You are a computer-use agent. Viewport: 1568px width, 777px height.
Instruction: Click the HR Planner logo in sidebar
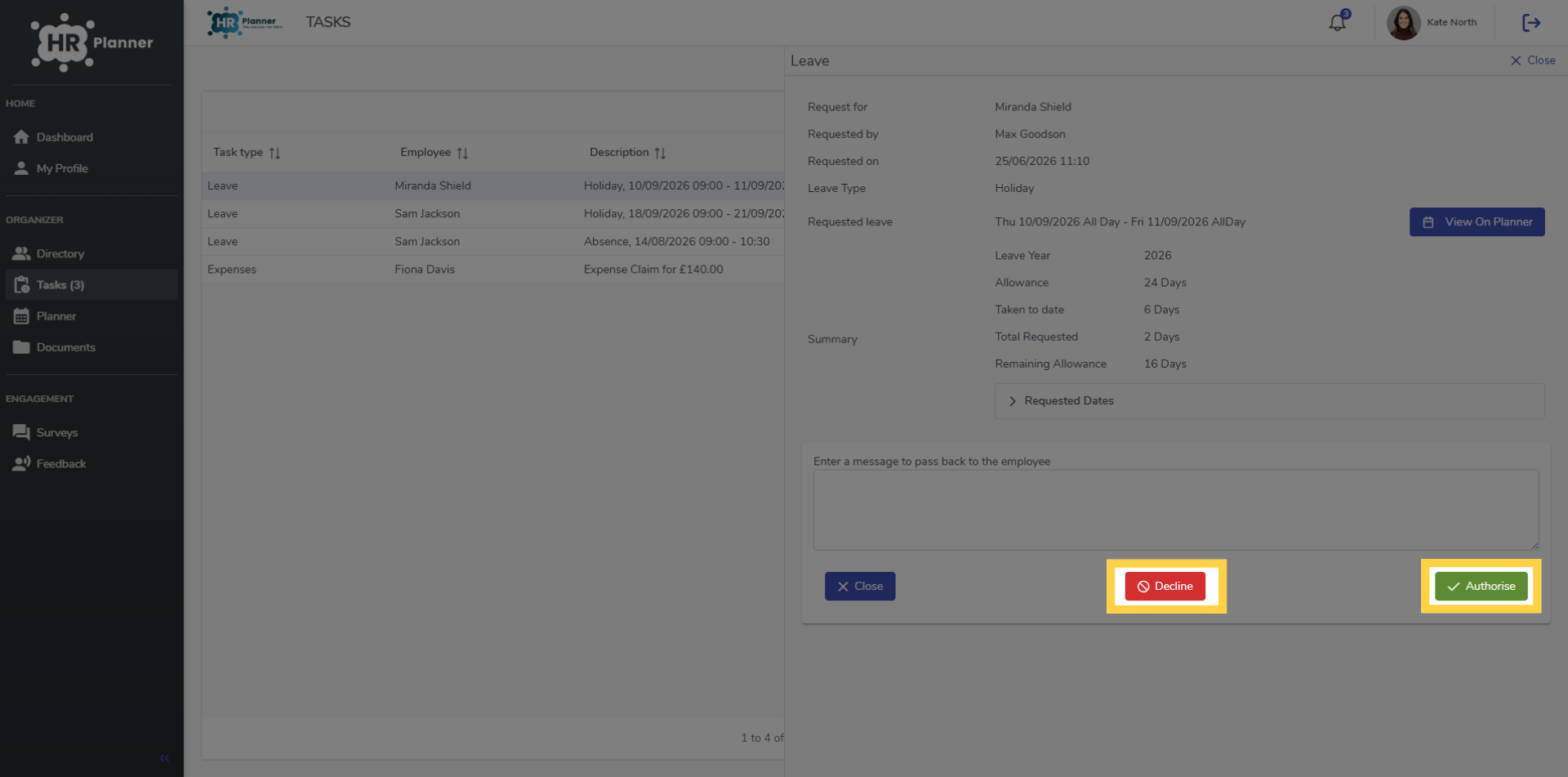91,42
